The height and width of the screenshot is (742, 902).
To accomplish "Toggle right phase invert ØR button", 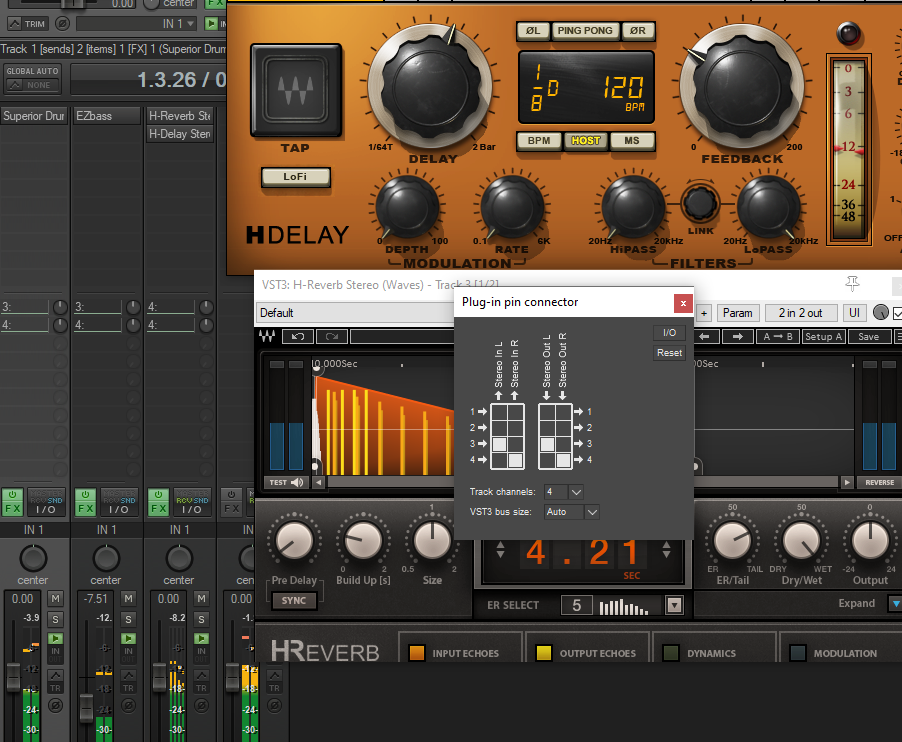I will (637, 30).
